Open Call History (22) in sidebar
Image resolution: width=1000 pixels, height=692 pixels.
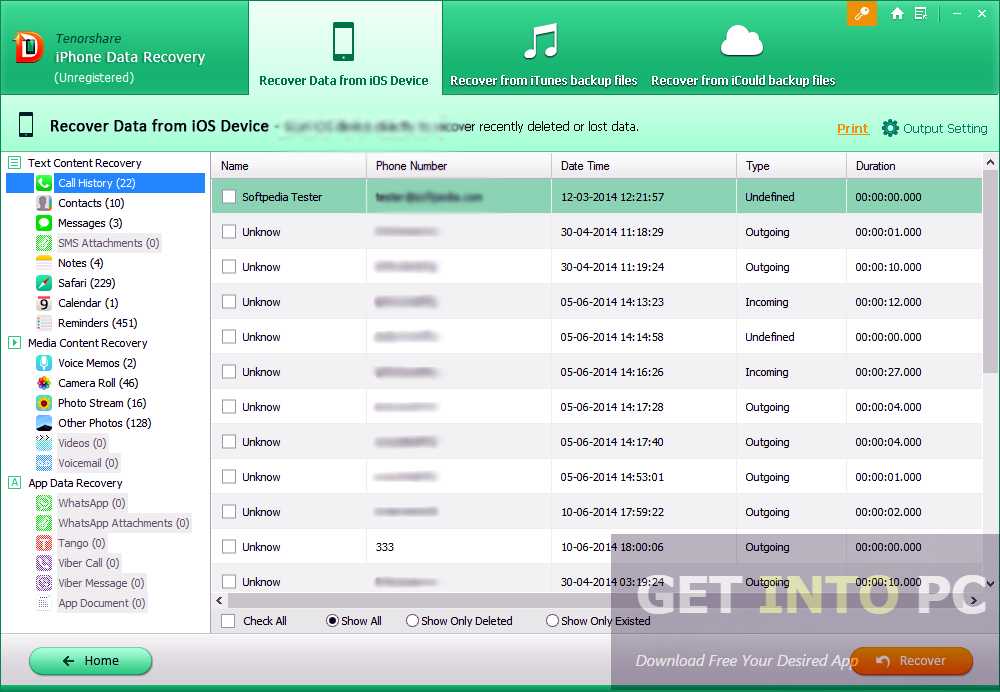[105, 183]
